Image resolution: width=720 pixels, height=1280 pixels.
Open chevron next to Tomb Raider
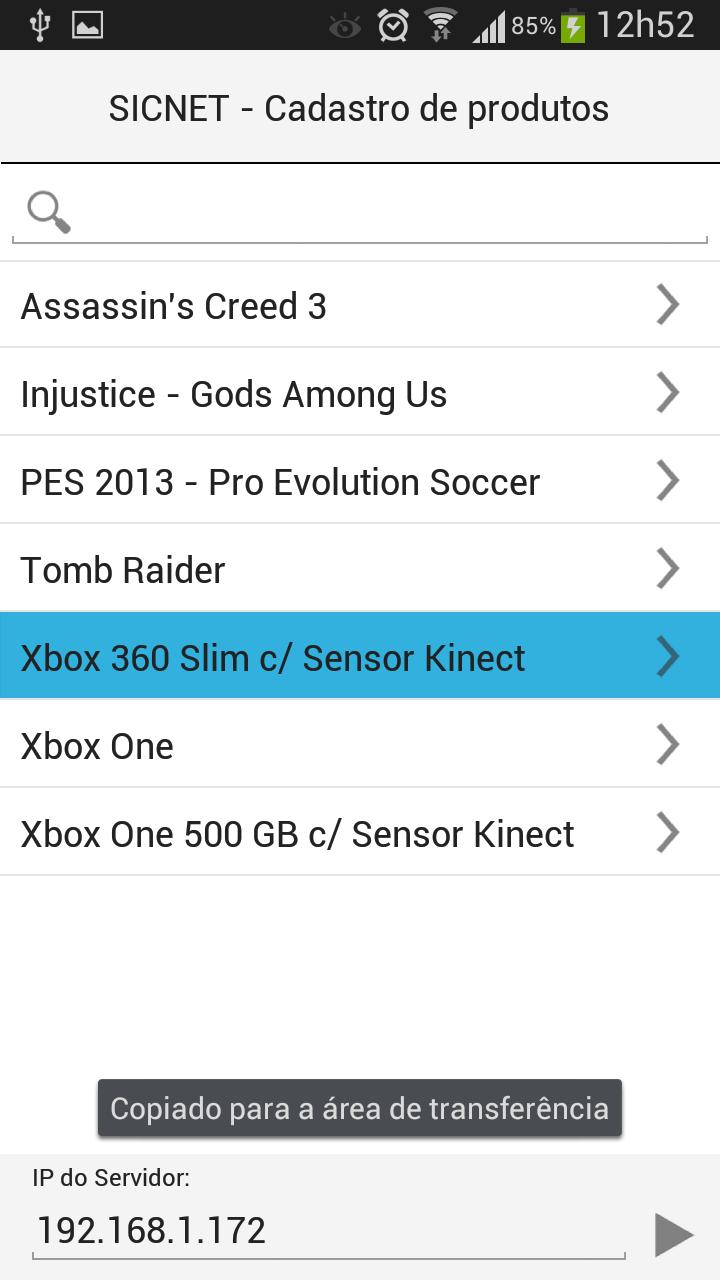click(x=667, y=569)
